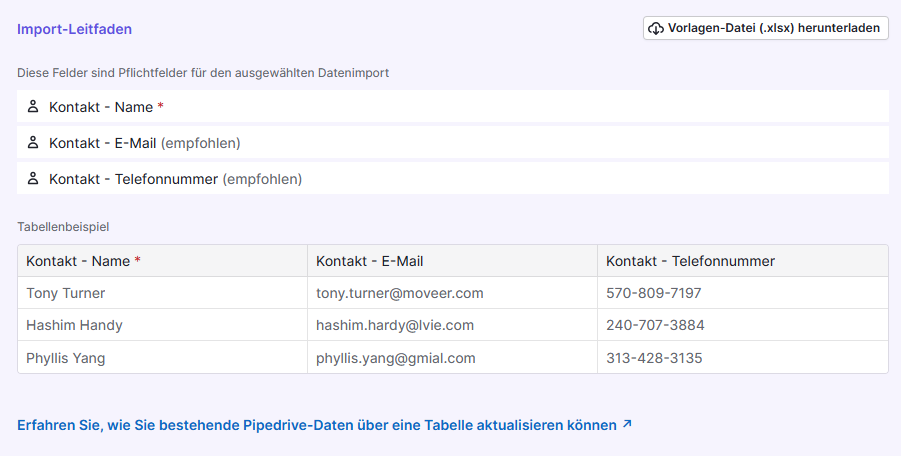Click Kontakt - E-Mail table column header
901x456 pixels.
tap(369, 261)
